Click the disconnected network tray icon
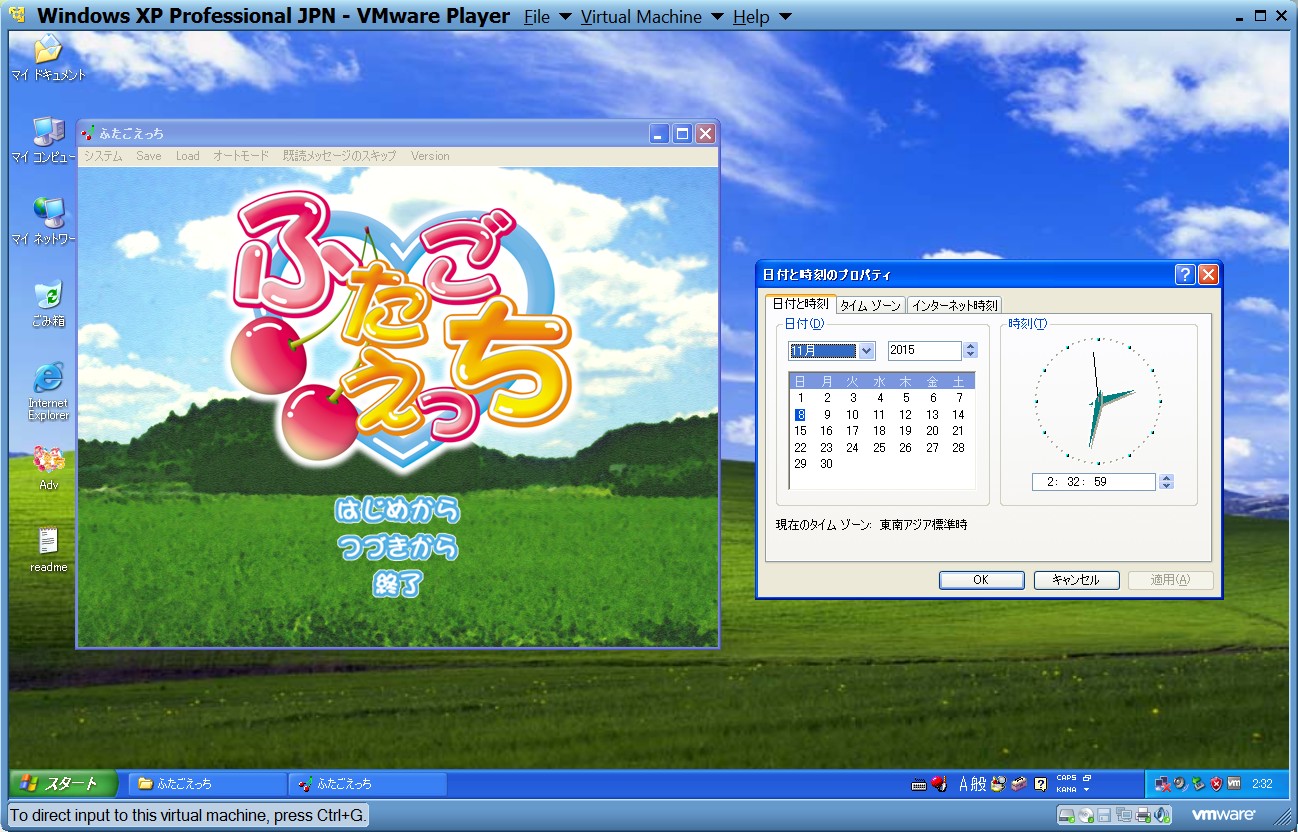This screenshot has width=1298, height=832. [1163, 784]
